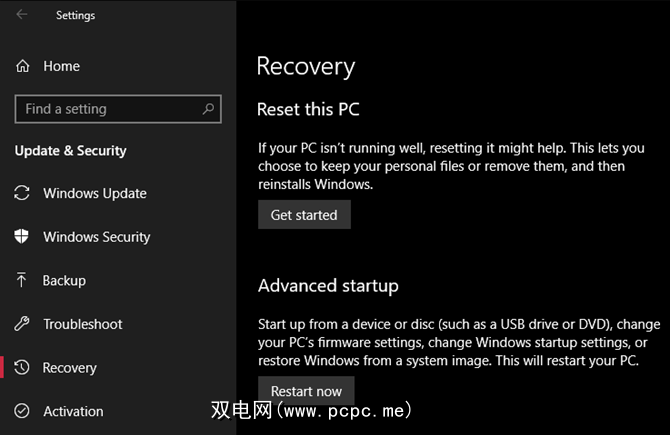Open the Backup settings page
Viewport: 670px width, 435px height.
click(64, 281)
